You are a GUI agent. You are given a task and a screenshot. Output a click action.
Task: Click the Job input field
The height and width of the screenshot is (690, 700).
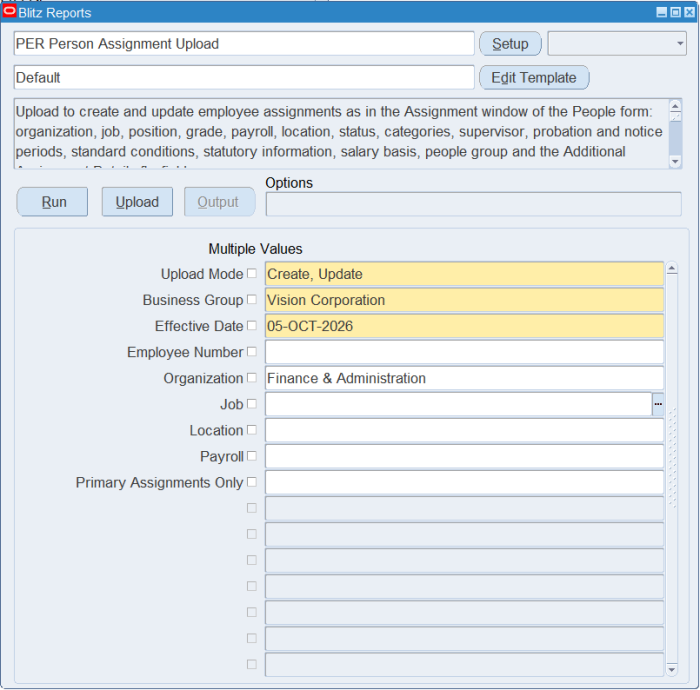pos(458,404)
